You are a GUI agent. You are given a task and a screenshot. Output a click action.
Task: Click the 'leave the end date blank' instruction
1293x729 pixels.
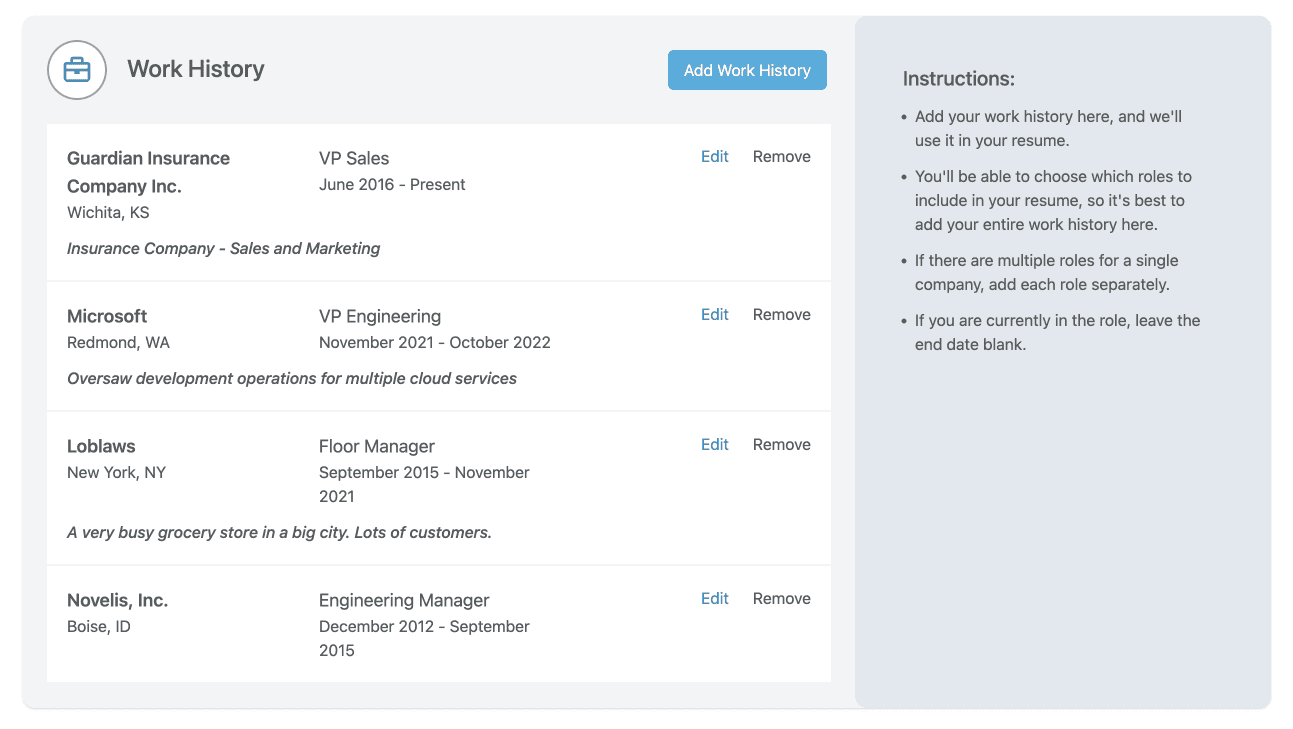point(1057,333)
